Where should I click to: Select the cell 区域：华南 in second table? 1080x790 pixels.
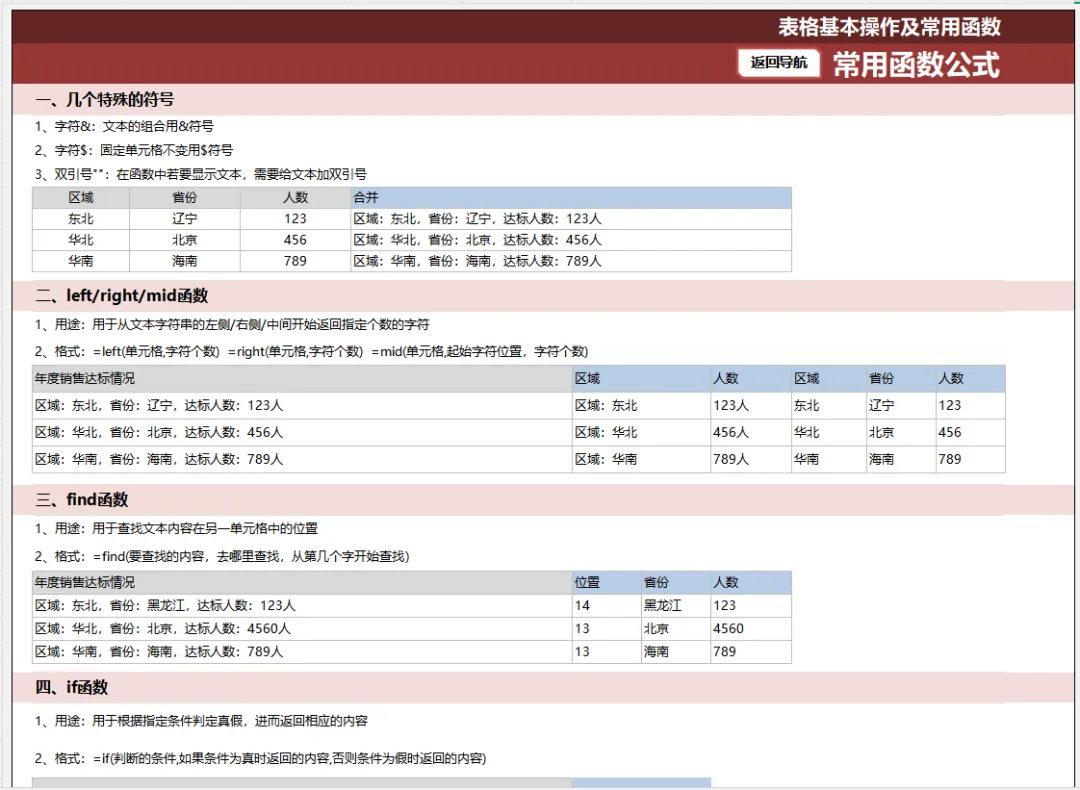pos(641,459)
